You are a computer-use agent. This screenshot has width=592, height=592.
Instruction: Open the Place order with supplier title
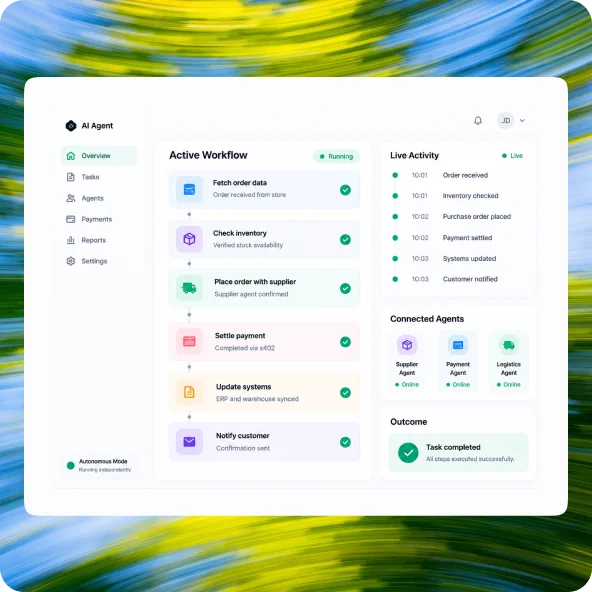tap(255, 282)
